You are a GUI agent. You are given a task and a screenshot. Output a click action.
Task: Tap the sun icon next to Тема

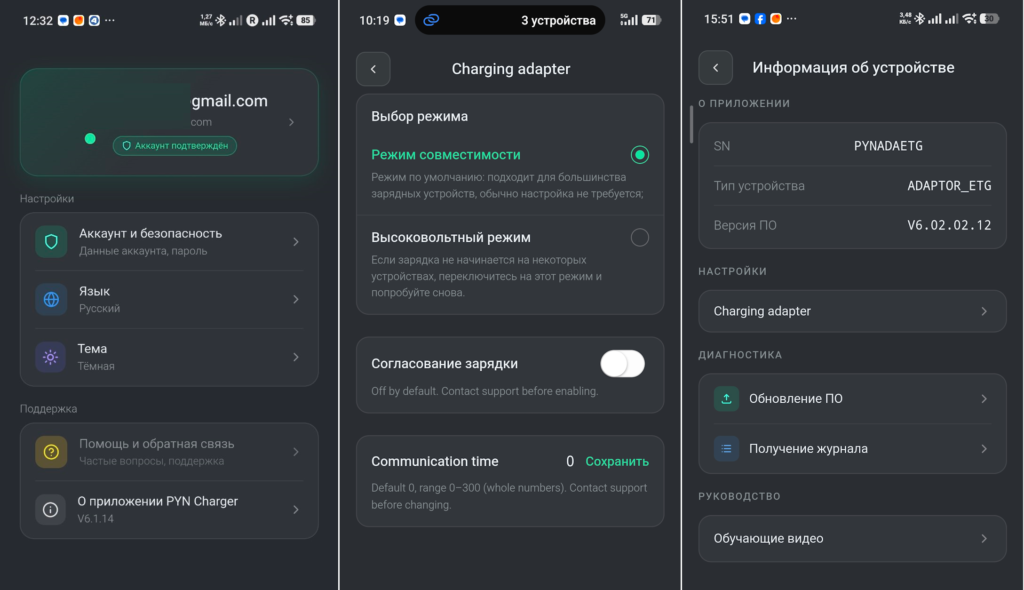pyautogui.click(x=50, y=357)
